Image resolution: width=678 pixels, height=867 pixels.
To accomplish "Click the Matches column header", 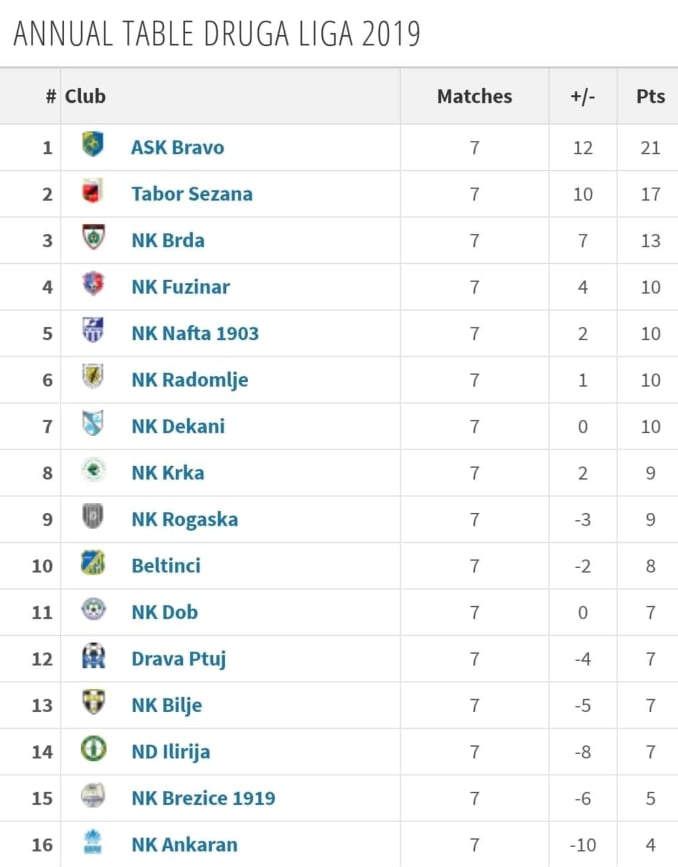I will [x=474, y=96].
